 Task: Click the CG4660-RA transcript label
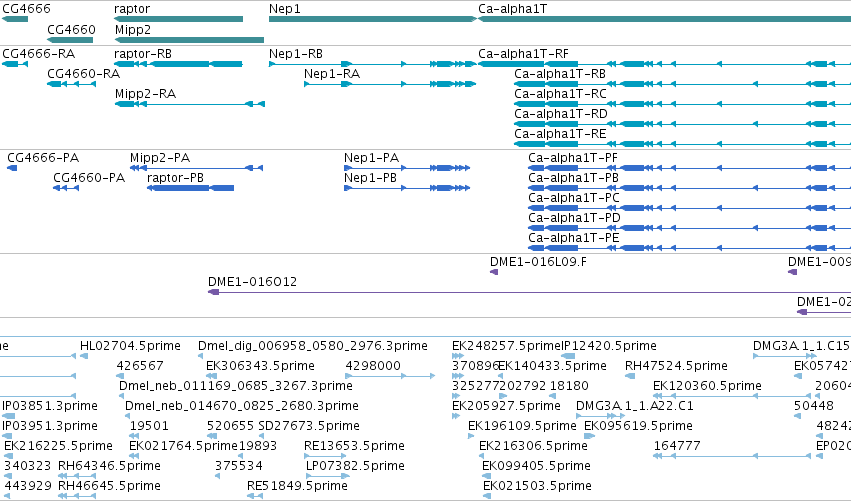(84, 74)
